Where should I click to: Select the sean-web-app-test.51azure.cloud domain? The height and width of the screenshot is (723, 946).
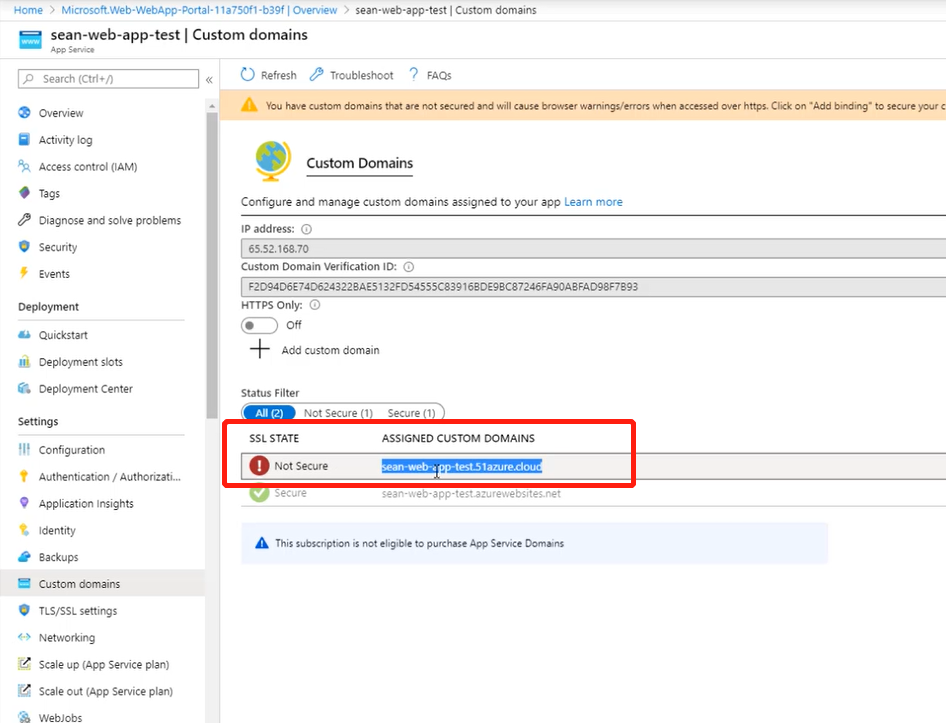click(x=462, y=466)
